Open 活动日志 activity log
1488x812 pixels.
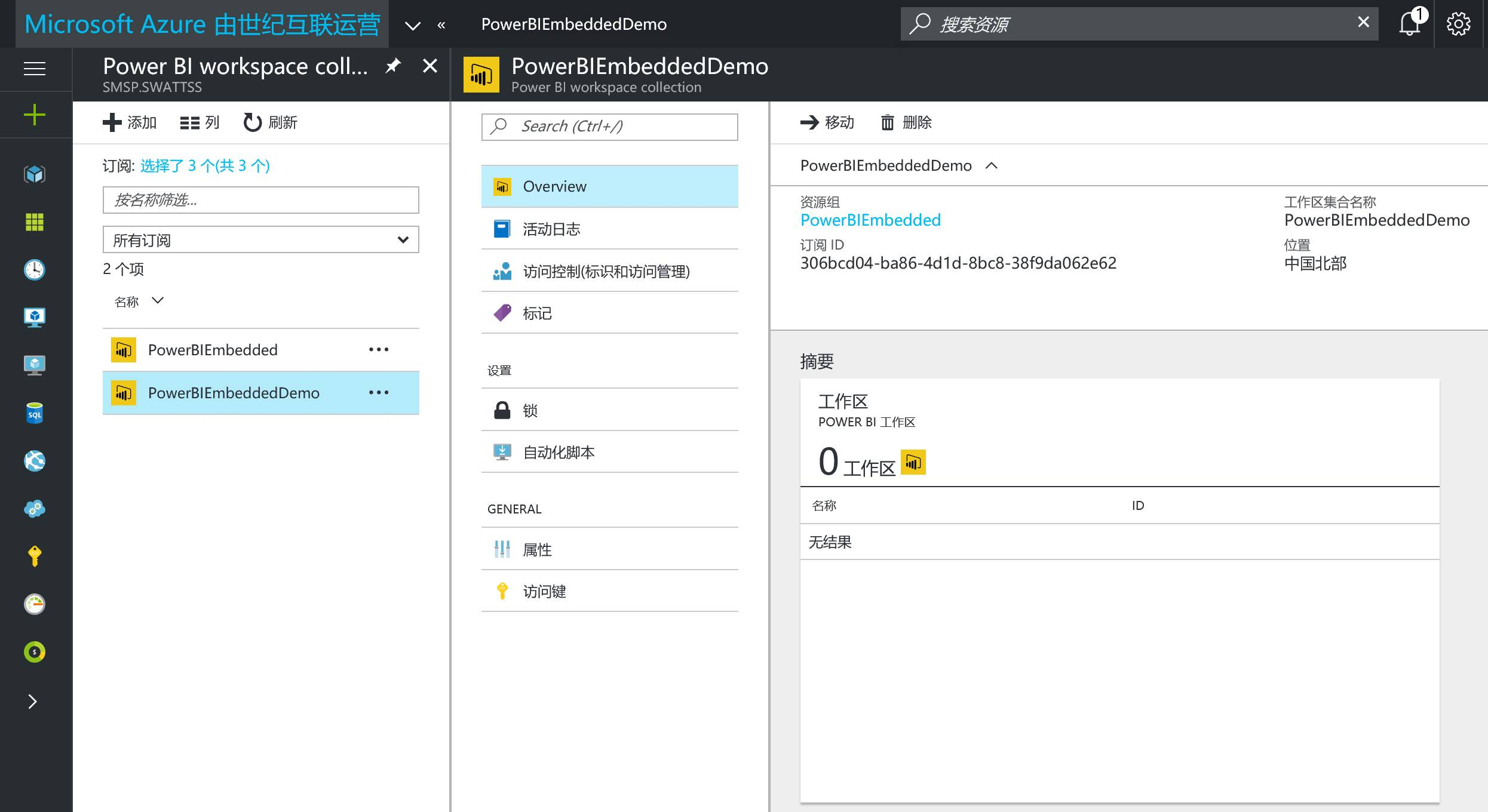[x=609, y=229]
